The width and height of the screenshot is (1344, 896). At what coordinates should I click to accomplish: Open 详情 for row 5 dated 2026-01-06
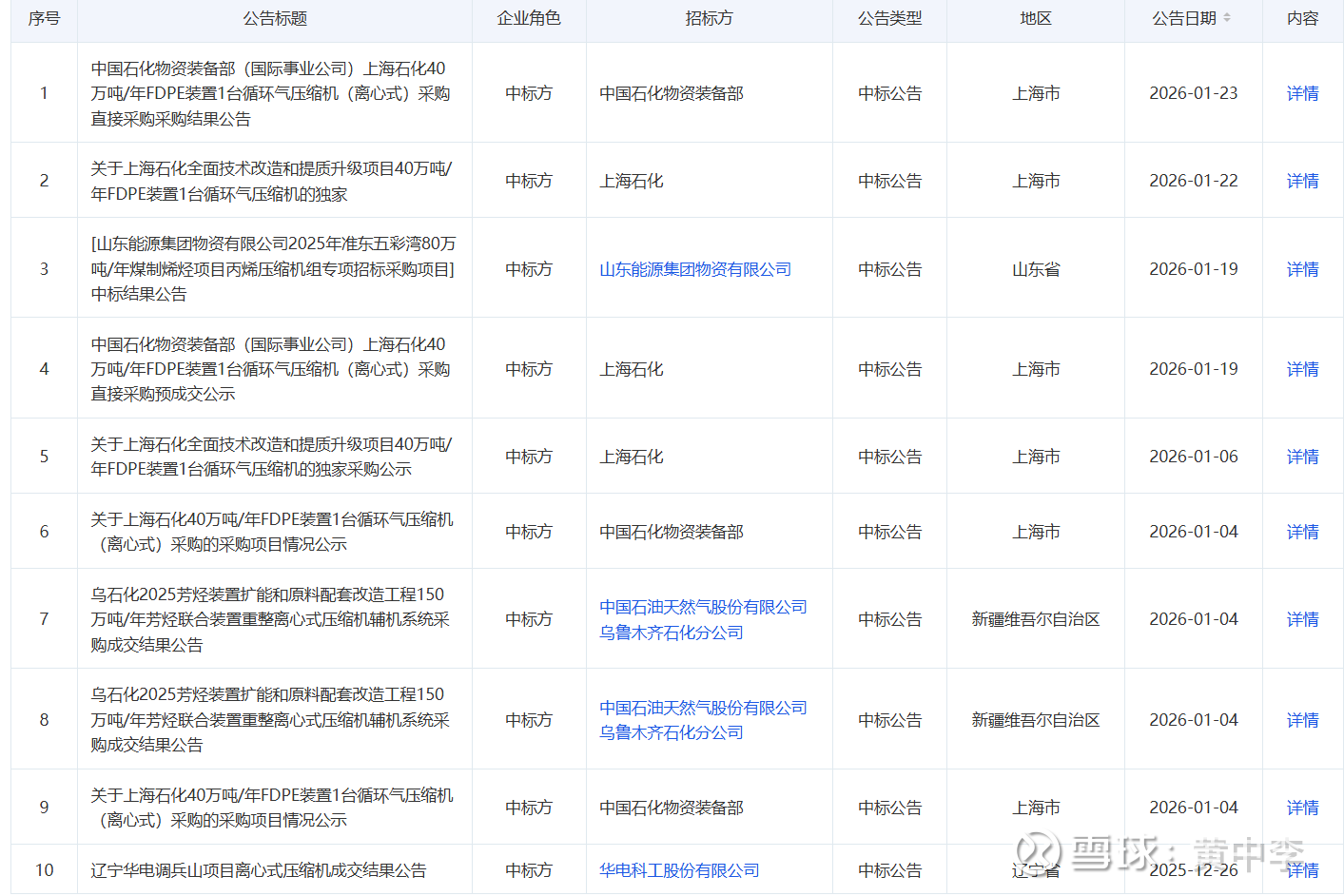(1302, 457)
